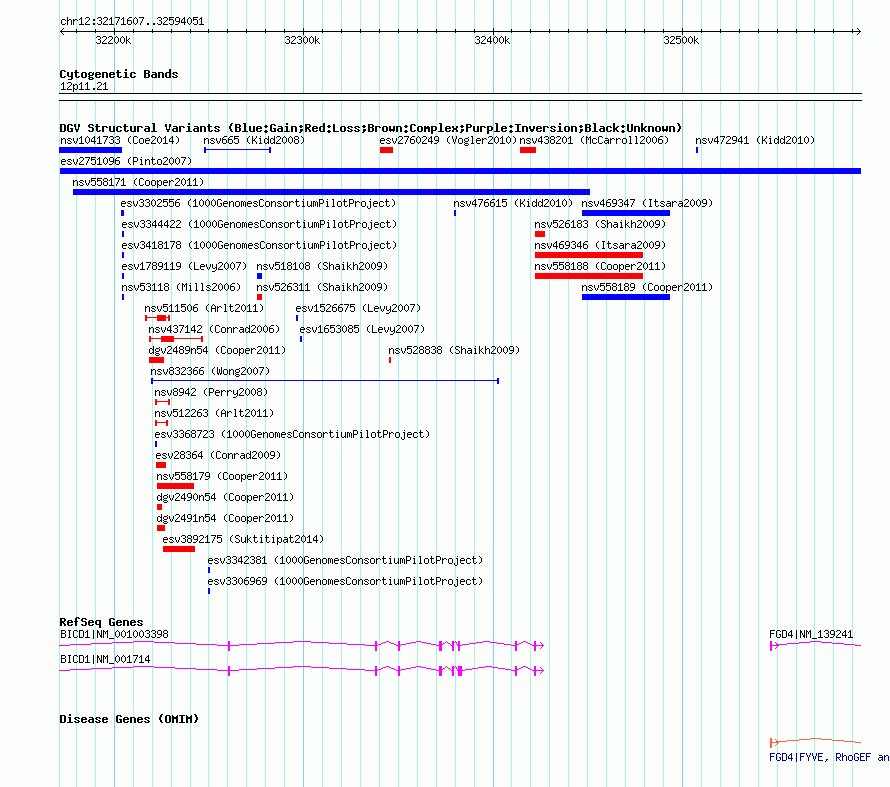Click esv1526675 (Levy2007) label
The width and height of the screenshot is (890, 787).
click(358, 308)
